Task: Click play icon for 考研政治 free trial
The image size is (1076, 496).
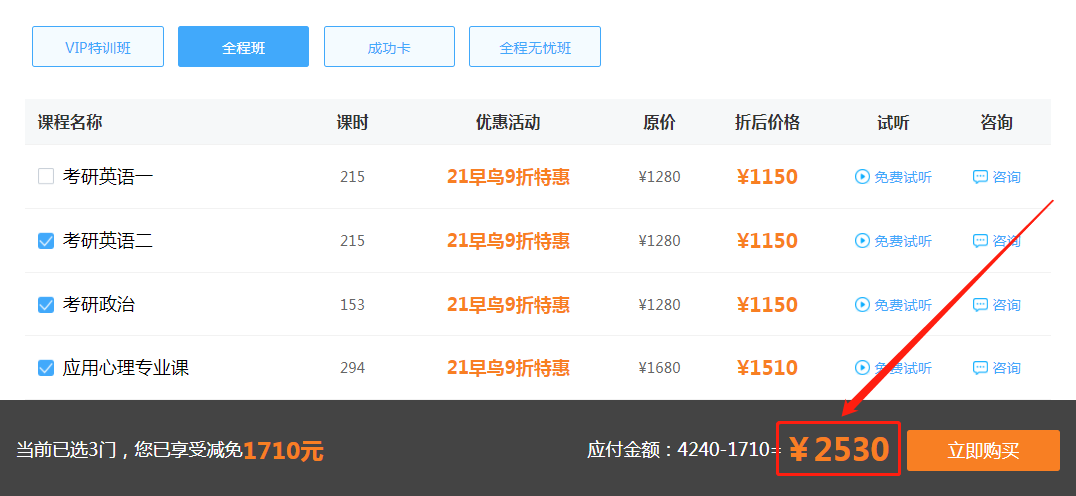Action: [862, 305]
